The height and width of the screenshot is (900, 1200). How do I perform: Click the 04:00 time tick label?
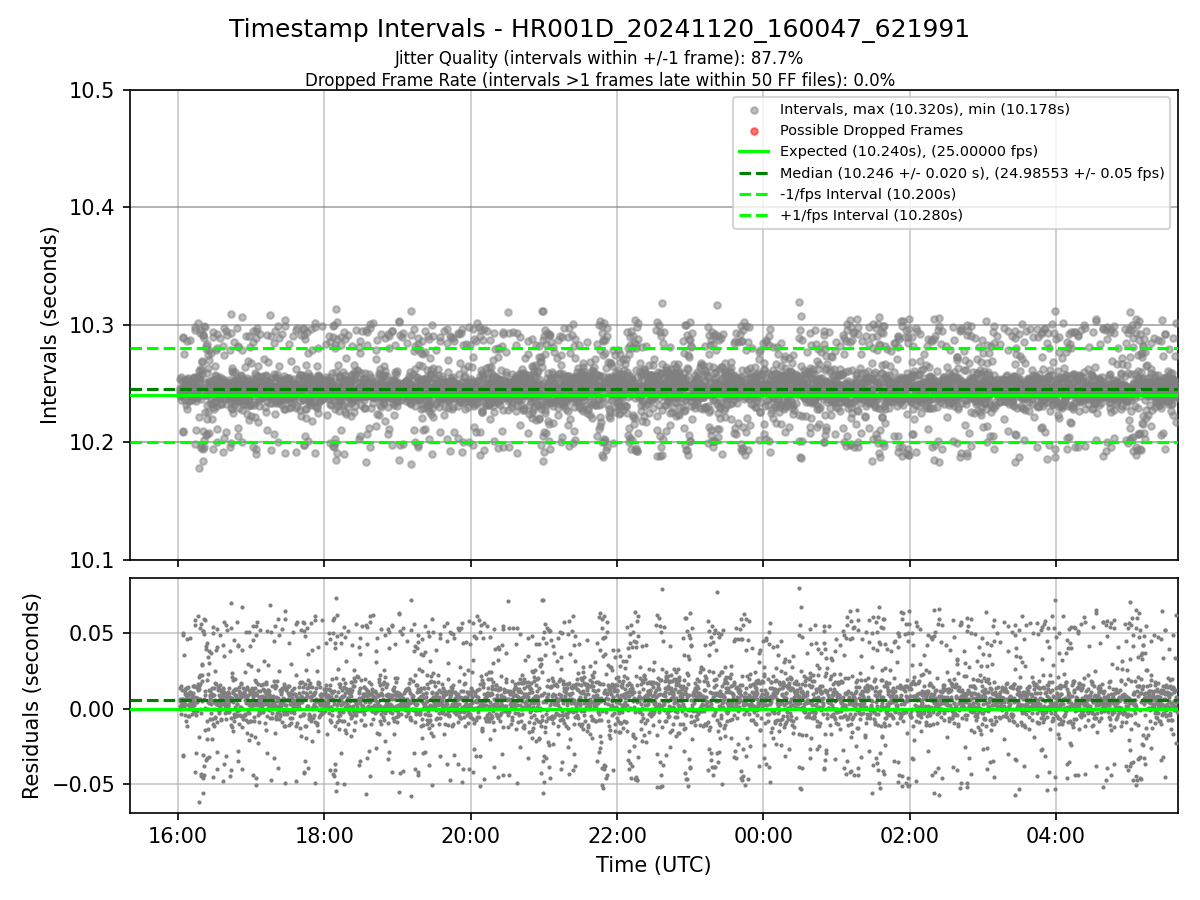click(1056, 834)
